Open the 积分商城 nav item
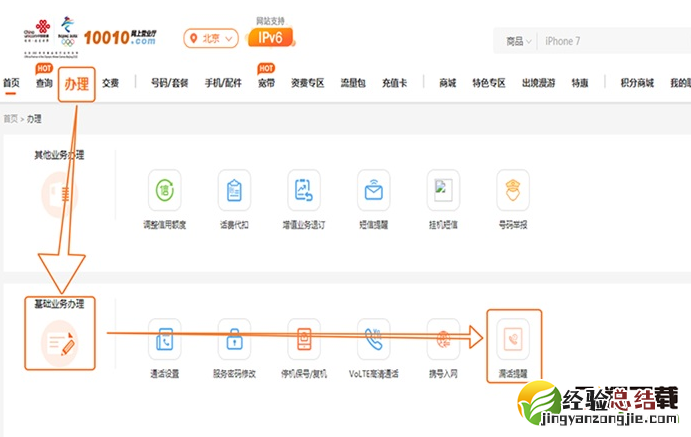 coord(637,83)
